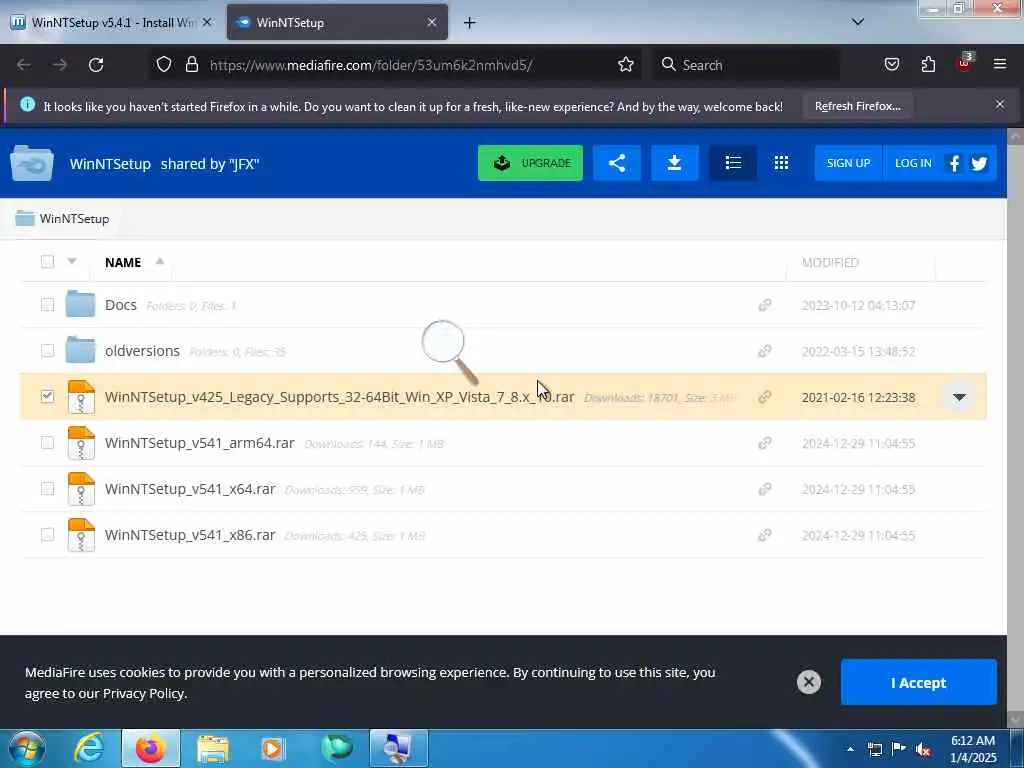Launch Internet Explorer from taskbar

click(89, 749)
